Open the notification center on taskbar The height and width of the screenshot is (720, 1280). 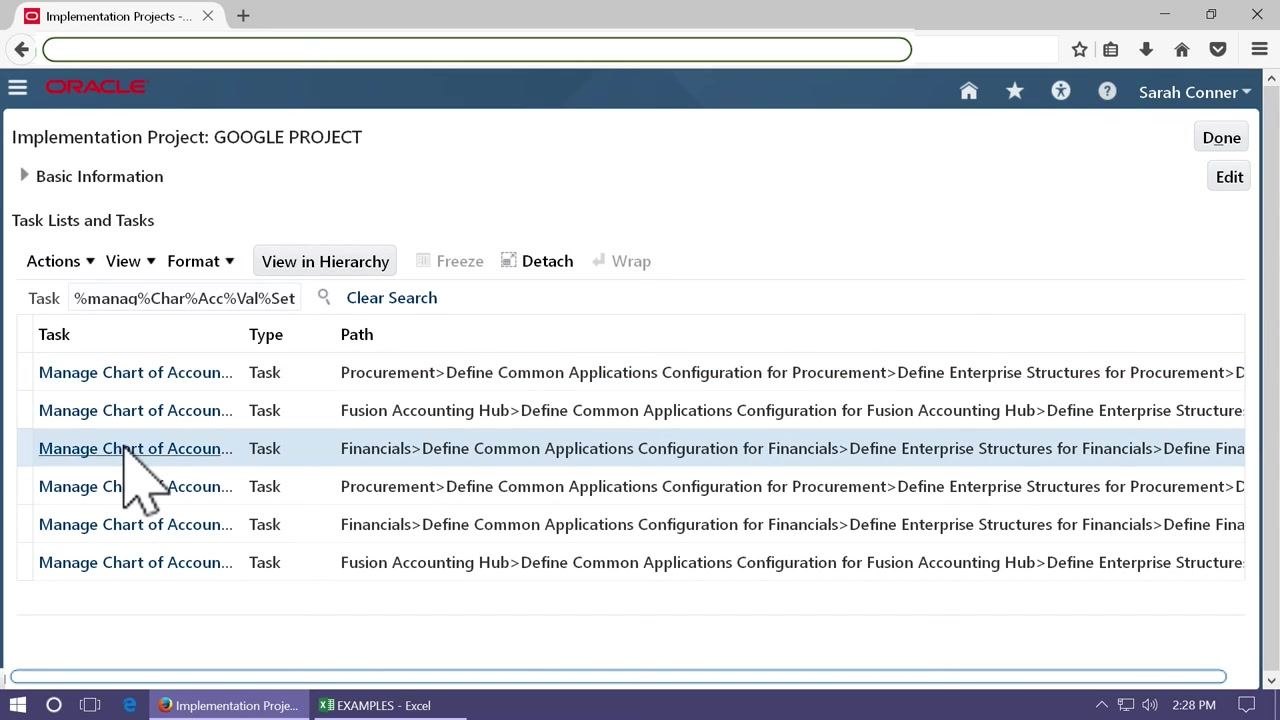1247,705
